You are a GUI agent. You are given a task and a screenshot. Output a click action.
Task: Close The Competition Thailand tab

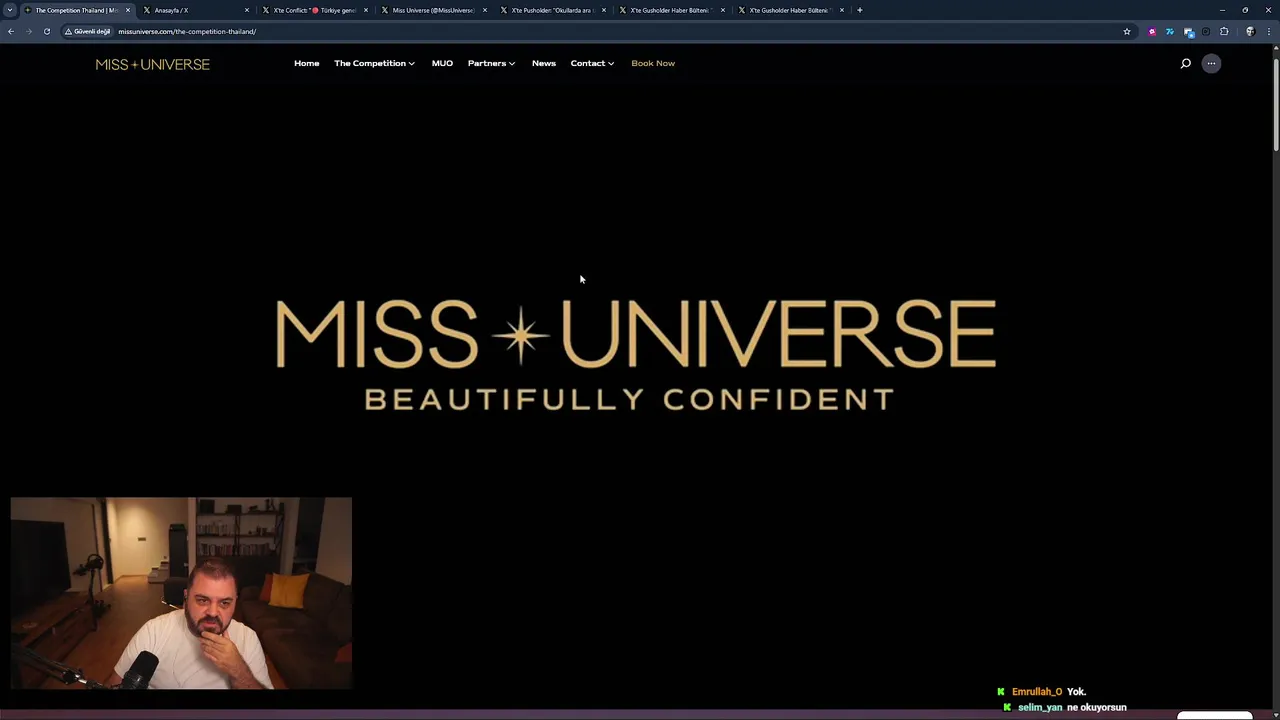click(x=128, y=10)
